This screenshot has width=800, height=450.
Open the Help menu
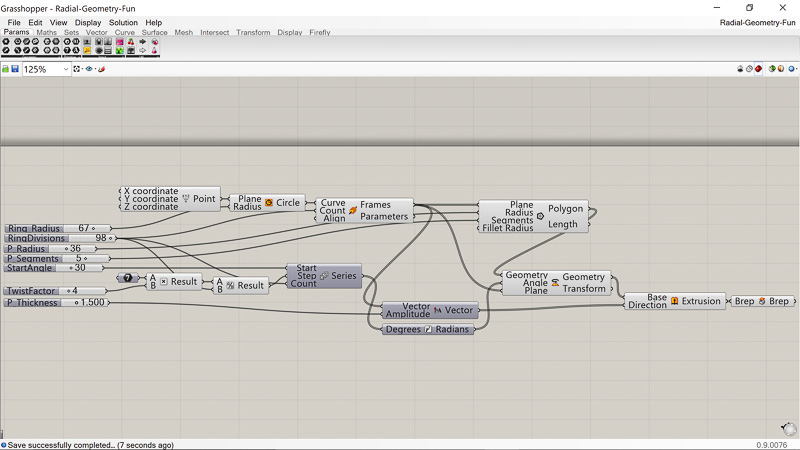[x=153, y=22]
